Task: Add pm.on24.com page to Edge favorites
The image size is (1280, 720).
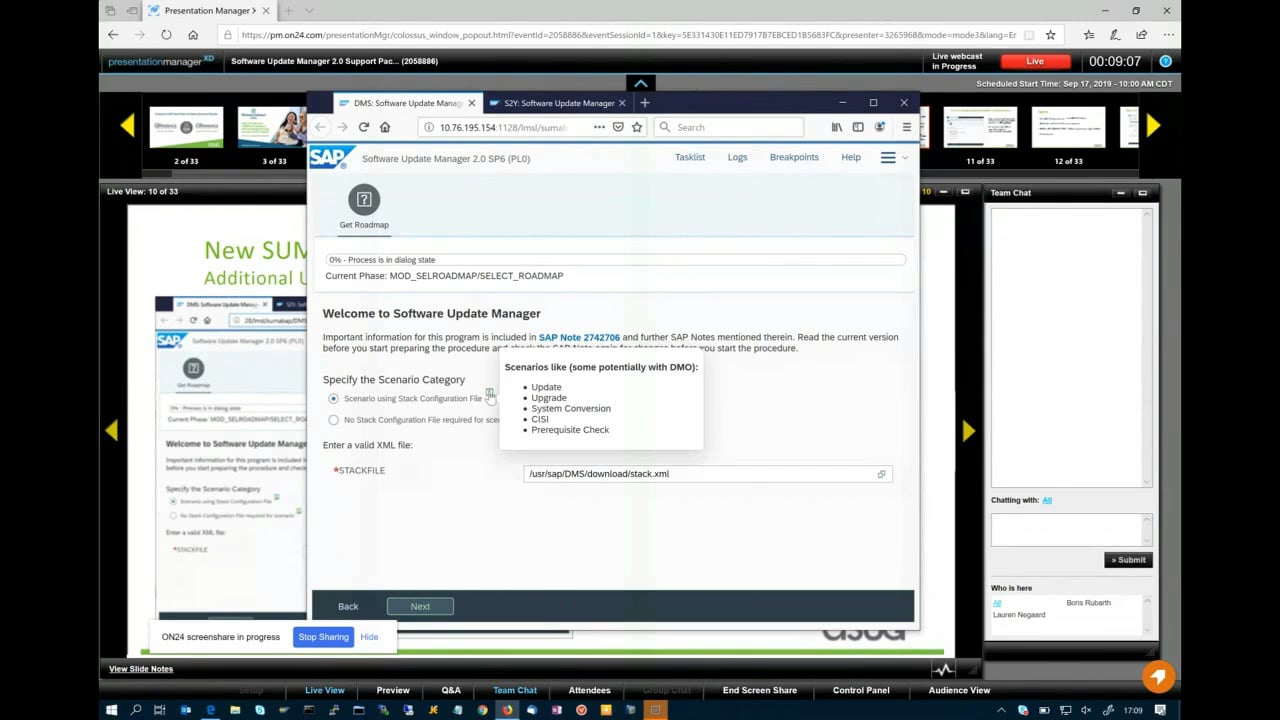Action: [1050, 34]
